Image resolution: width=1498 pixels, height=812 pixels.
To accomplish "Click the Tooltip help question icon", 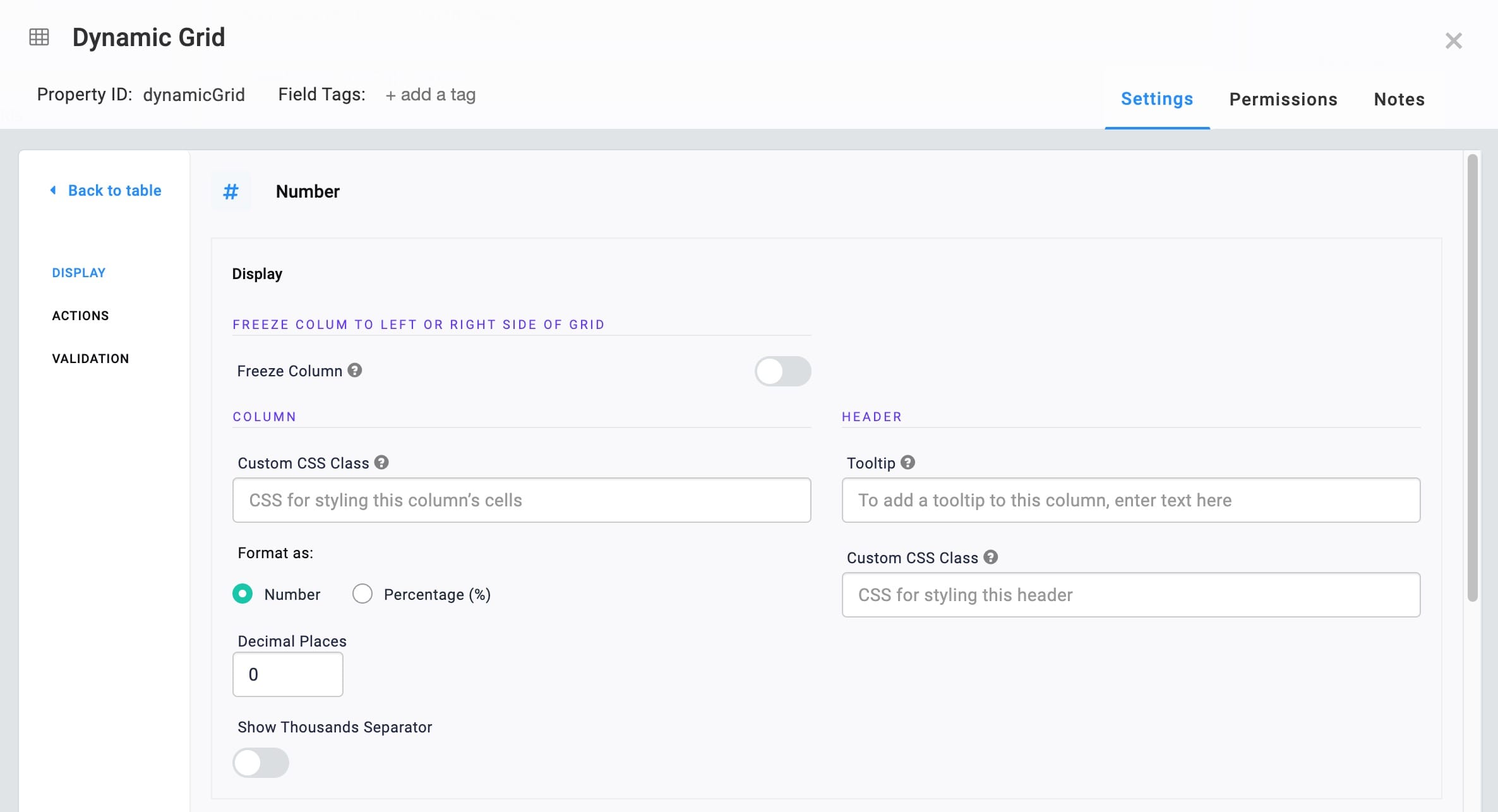I will coord(908,462).
